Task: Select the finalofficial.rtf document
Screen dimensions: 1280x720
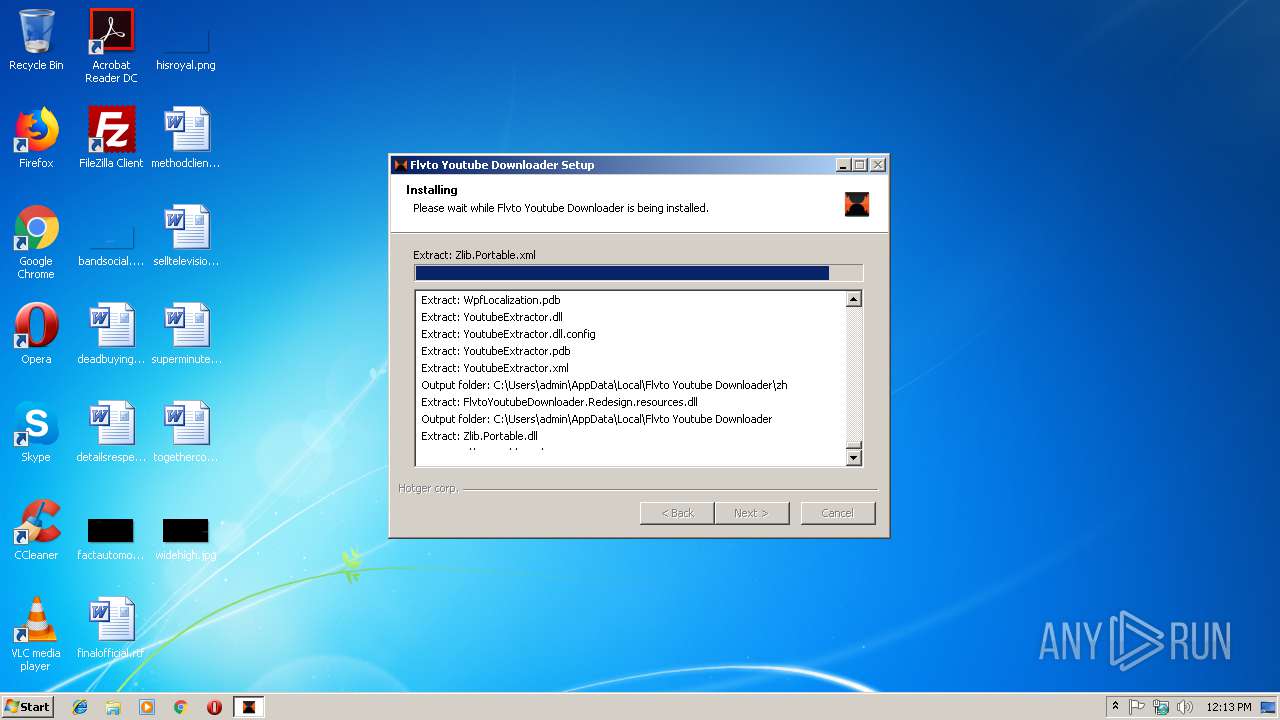Action: pos(111,628)
